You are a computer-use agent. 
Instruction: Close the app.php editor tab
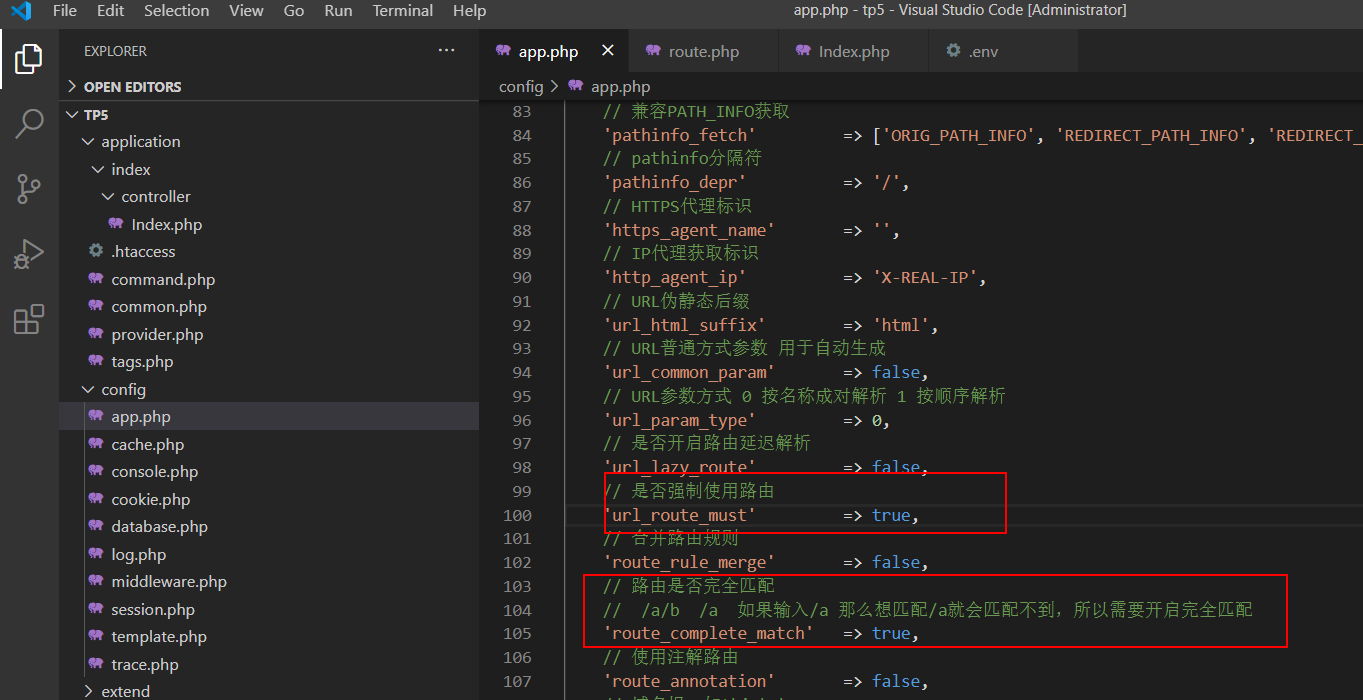[607, 51]
